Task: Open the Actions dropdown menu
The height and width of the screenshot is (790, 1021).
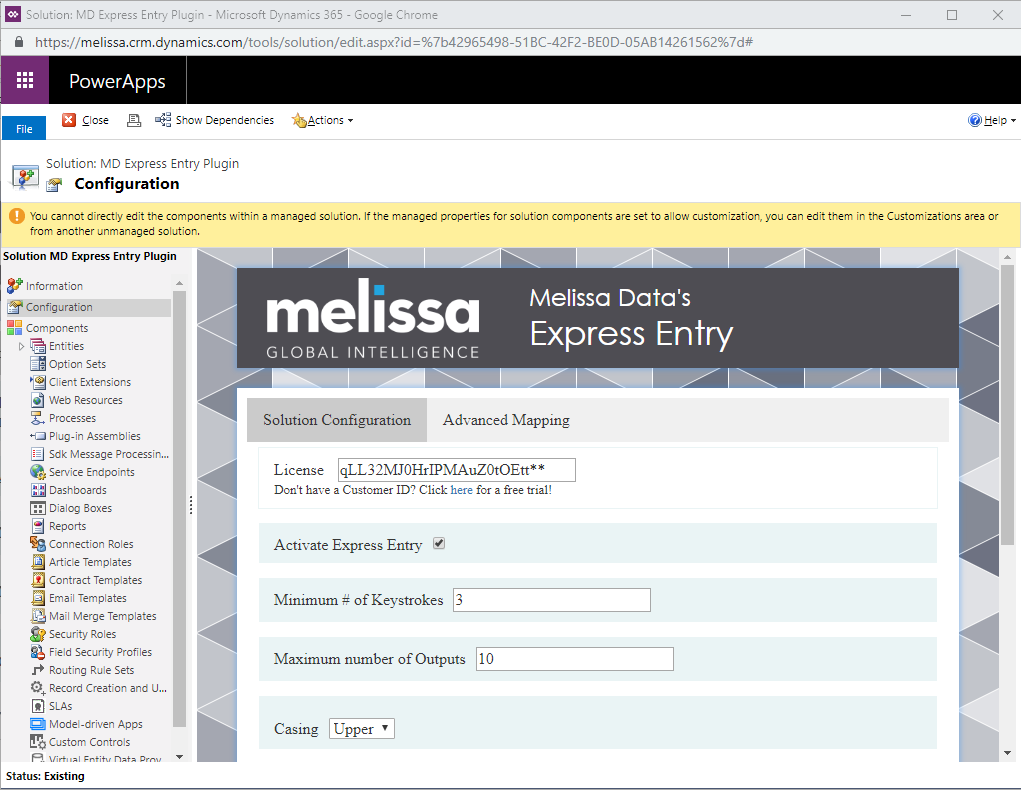Action: [x=322, y=120]
